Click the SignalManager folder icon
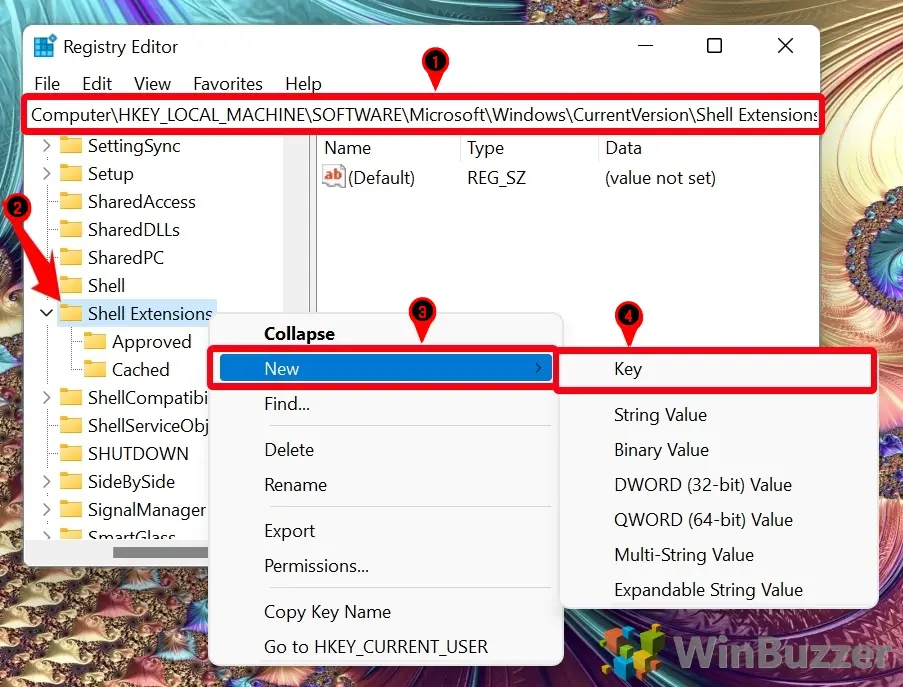The width and height of the screenshot is (903, 687). [x=71, y=509]
